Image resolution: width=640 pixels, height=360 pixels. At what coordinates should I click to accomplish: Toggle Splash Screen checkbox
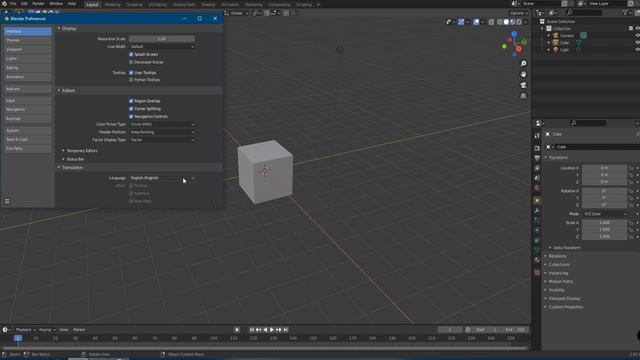pos(131,54)
